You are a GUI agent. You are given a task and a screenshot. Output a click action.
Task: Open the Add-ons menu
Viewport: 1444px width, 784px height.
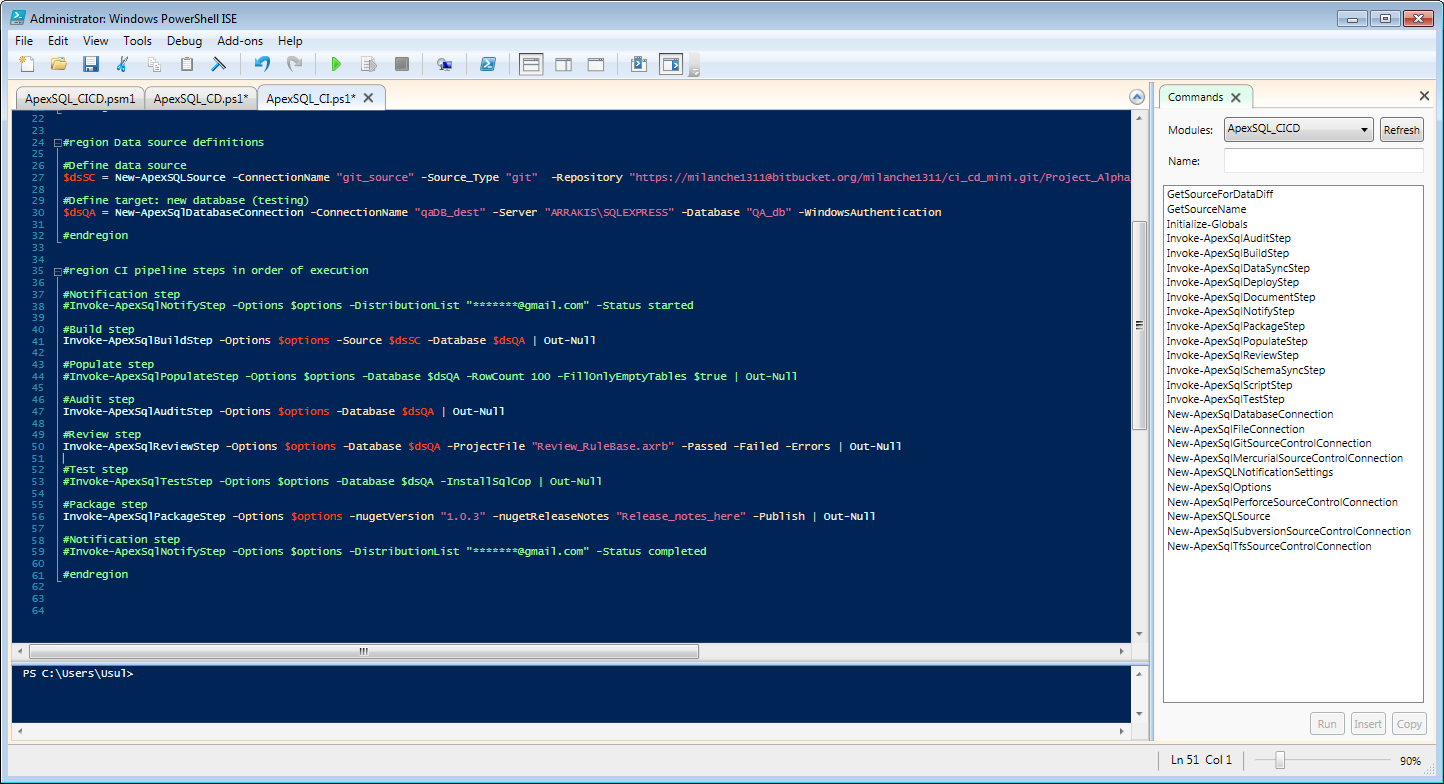coord(240,41)
